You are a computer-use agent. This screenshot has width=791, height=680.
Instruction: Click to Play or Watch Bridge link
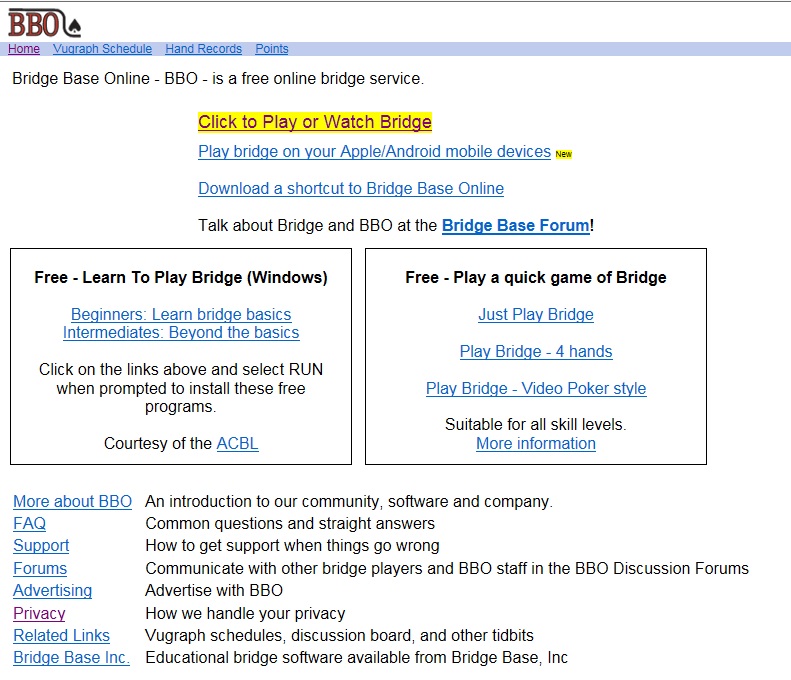click(x=315, y=122)
